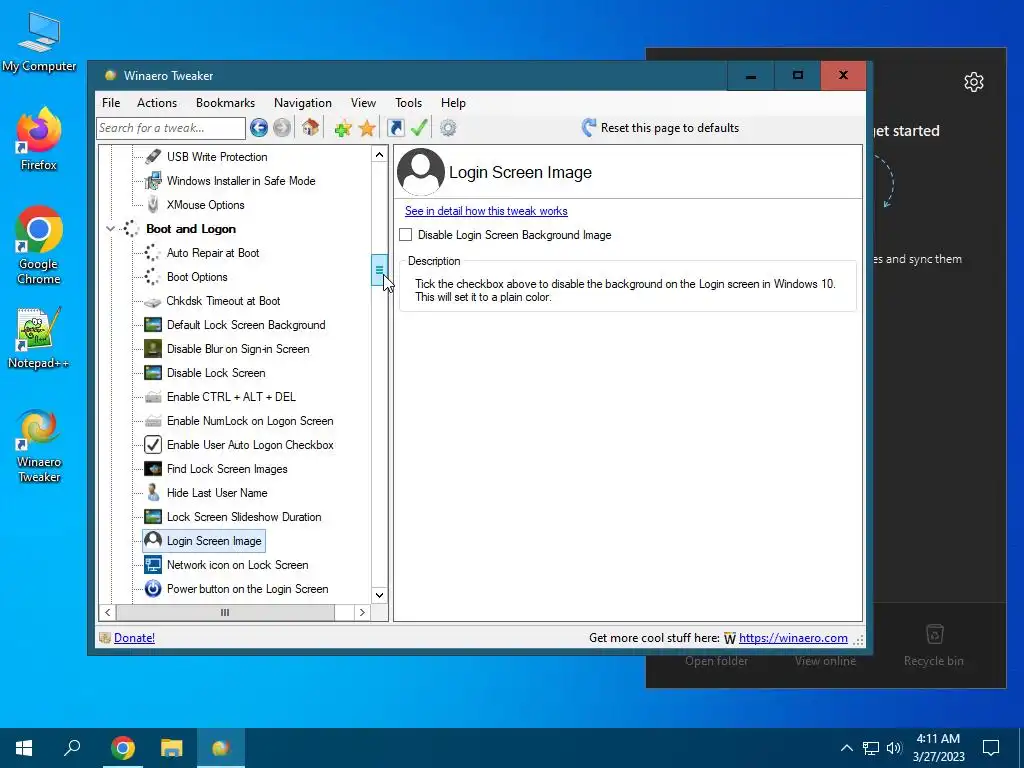Screen dimensions: 1024x768
Task: Click the green checkmark toolbar icon
Action: [x=419, y=127]
